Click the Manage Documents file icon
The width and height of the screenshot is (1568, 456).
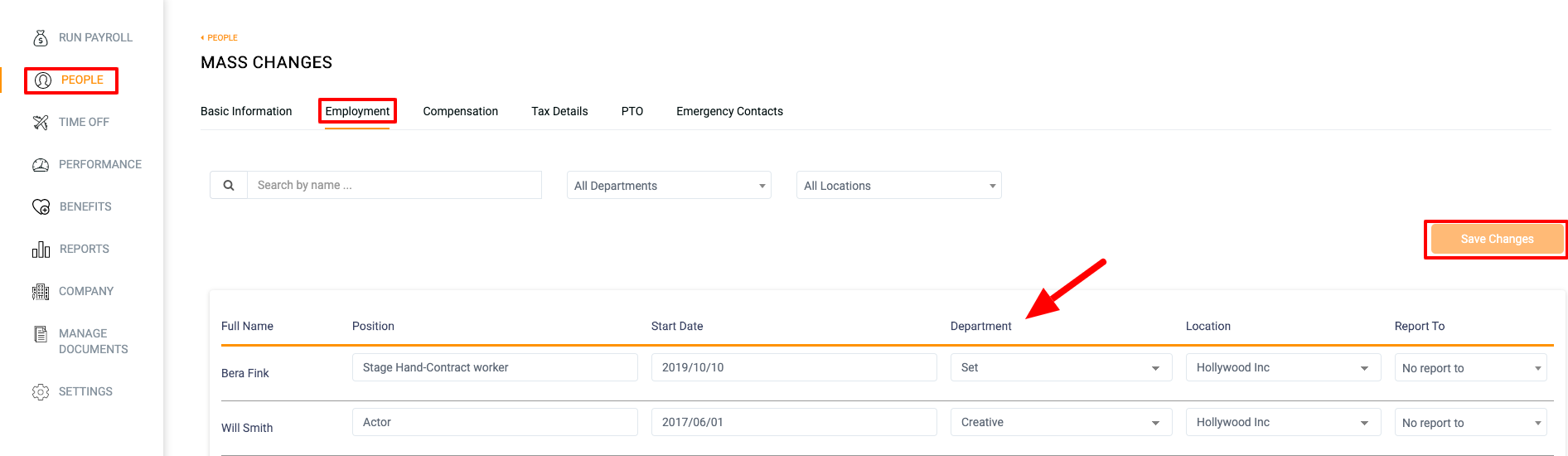41,334
